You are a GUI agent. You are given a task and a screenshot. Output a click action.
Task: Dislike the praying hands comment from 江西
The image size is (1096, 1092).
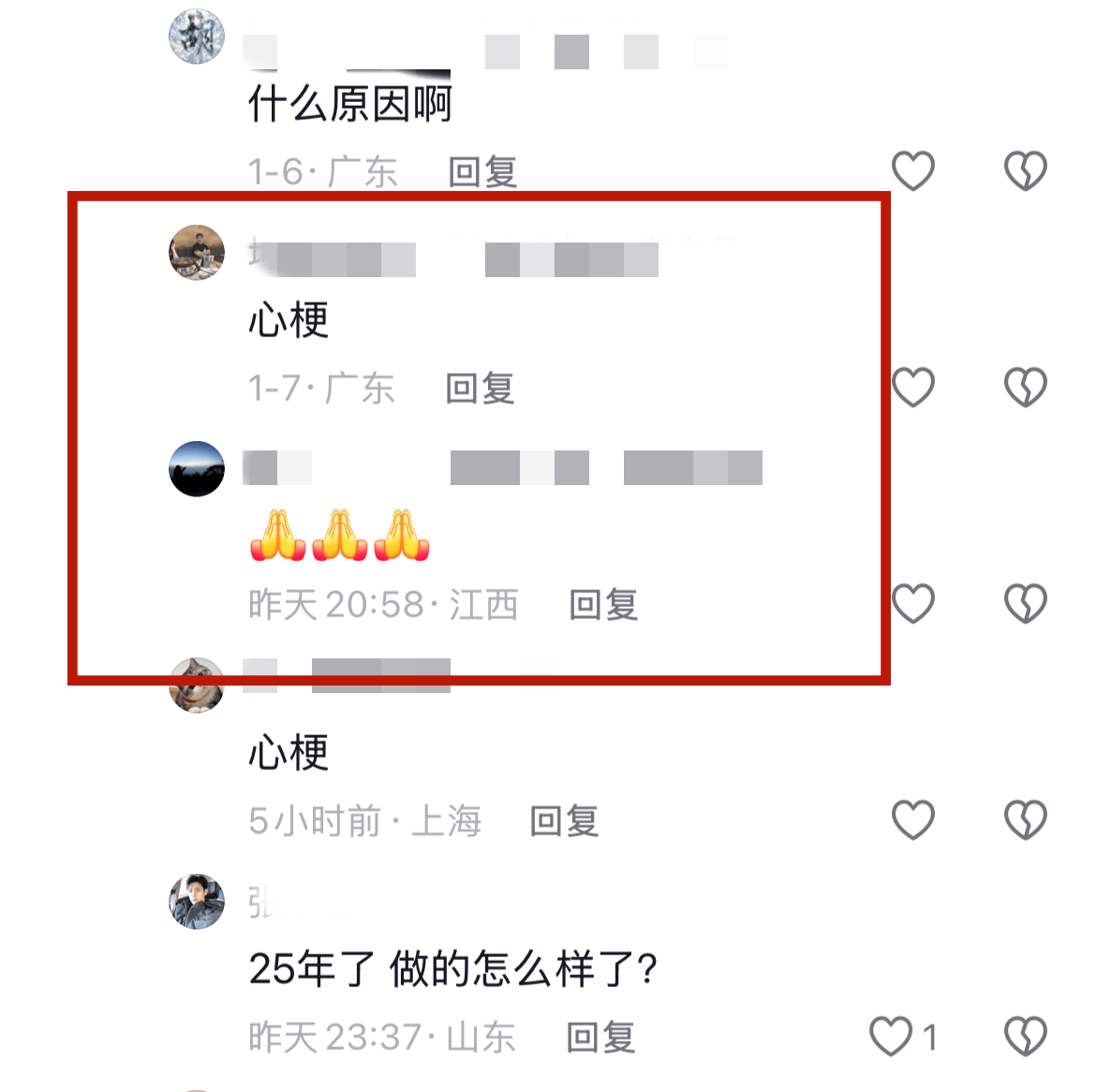pos(1026,603)
